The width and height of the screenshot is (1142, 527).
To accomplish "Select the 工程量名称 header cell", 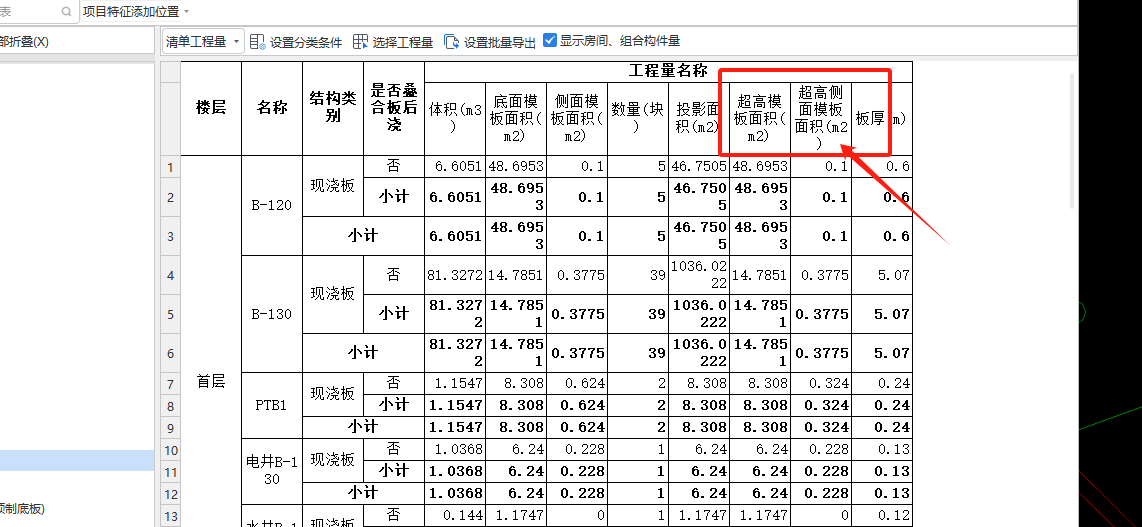I will [668, 71].
